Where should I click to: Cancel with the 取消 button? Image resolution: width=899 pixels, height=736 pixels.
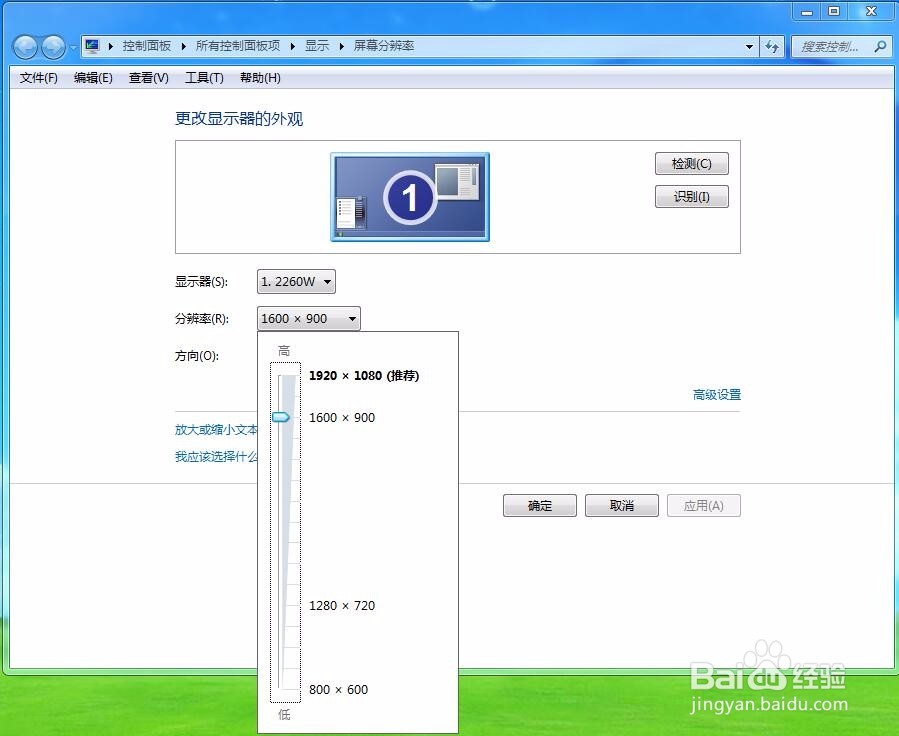point(622,506)
